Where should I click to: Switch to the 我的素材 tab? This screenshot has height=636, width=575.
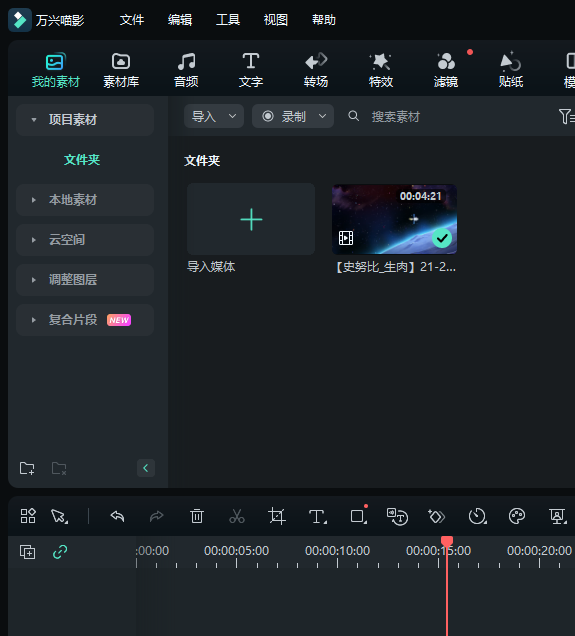point(56,70)
